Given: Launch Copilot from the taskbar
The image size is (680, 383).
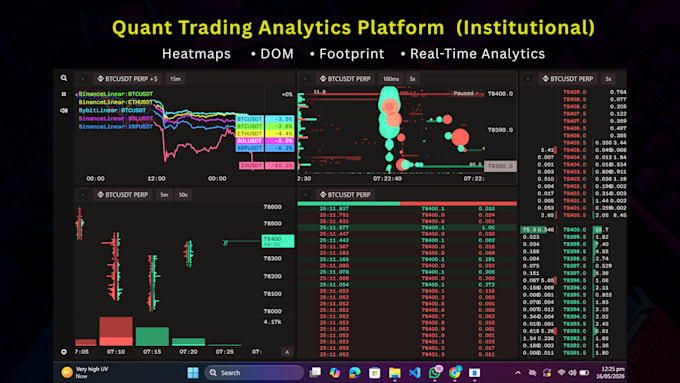Looking at the screenshot, I should 335,373.
